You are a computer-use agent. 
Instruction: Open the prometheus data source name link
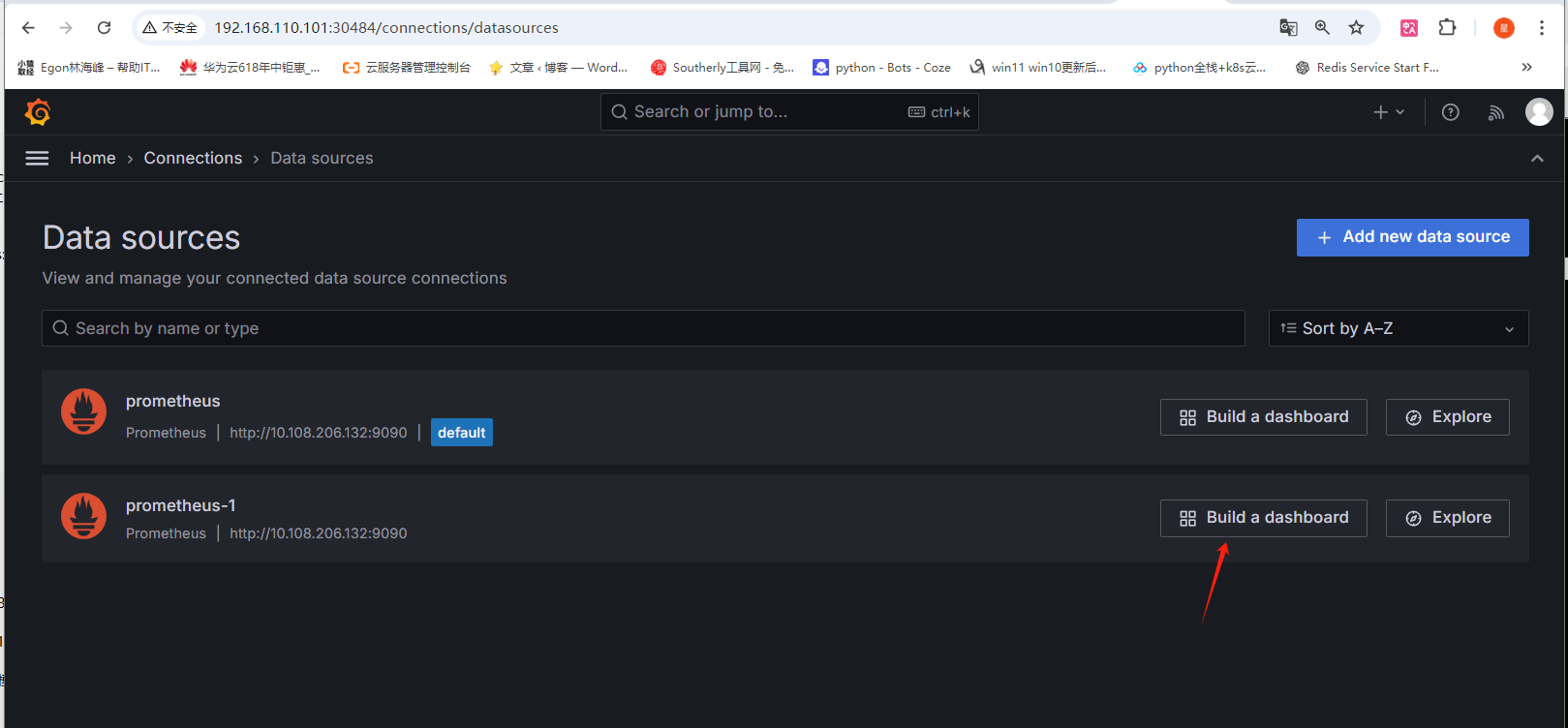pos(173,401)
